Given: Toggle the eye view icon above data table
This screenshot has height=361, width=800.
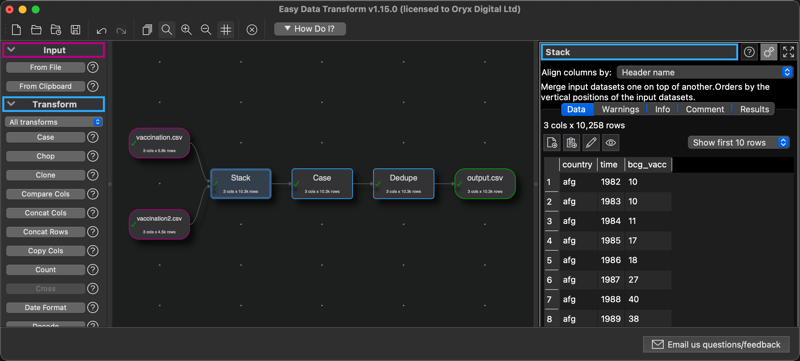Looking at the screenshot, I should click(610, 143).
